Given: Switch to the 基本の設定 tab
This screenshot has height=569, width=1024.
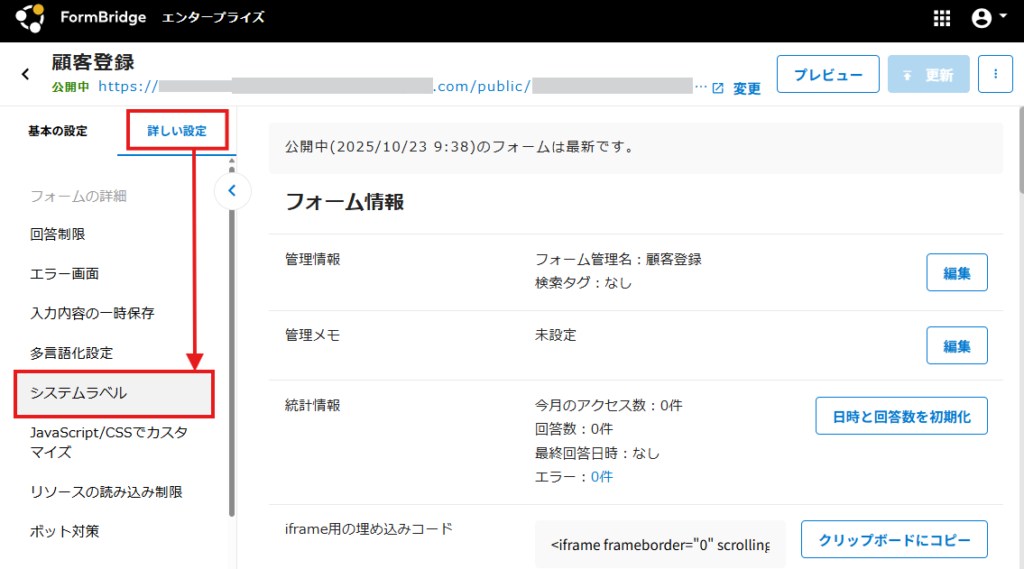Looking at the screenshot, I should (x=58, y=131).
